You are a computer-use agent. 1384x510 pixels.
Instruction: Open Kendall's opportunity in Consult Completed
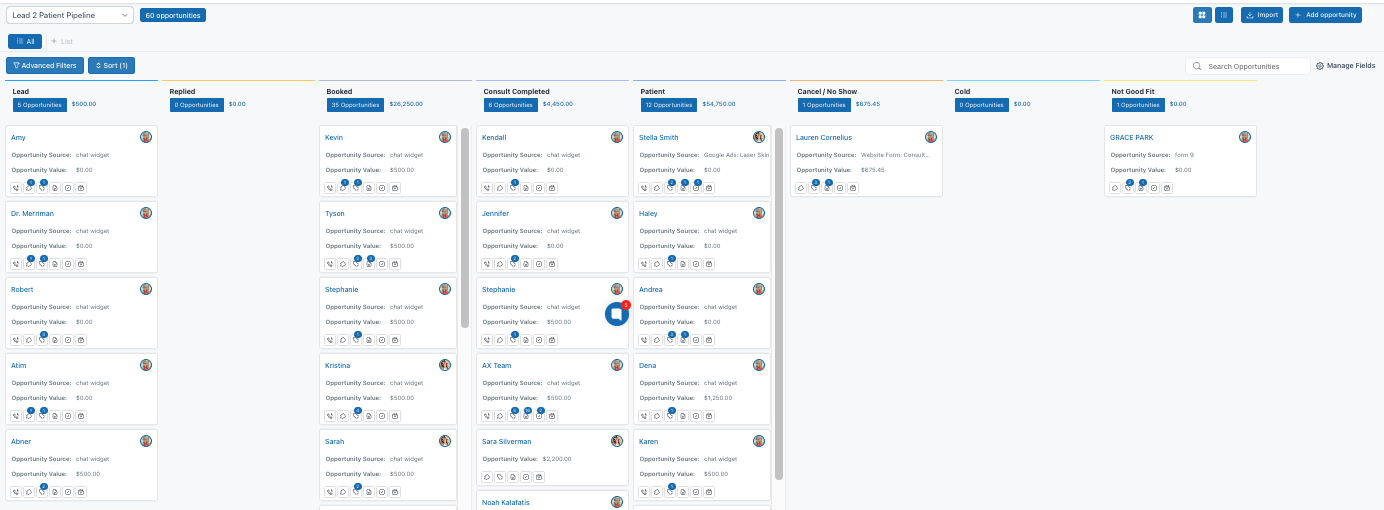(494, 137)
